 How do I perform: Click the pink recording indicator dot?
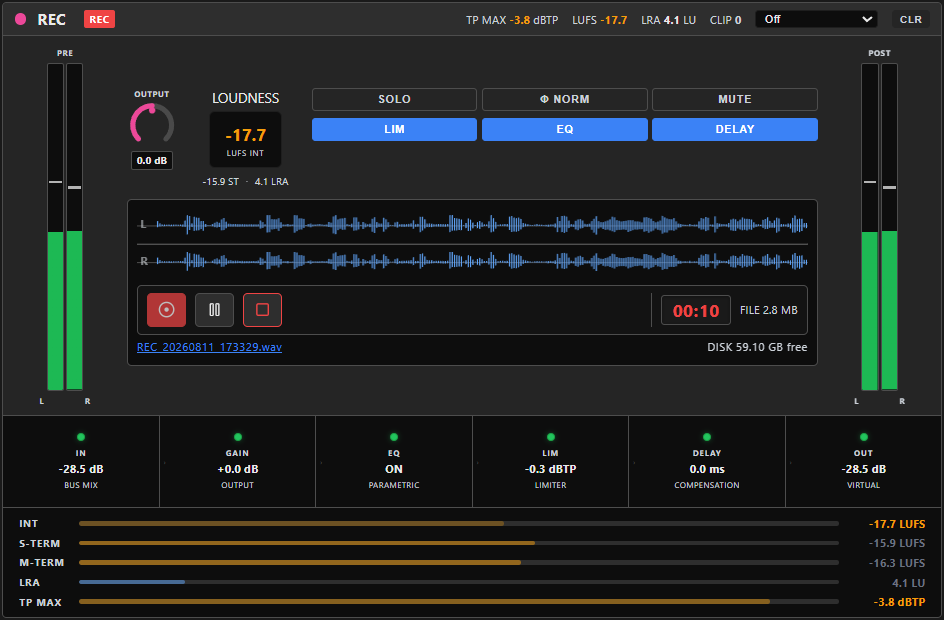20,19
